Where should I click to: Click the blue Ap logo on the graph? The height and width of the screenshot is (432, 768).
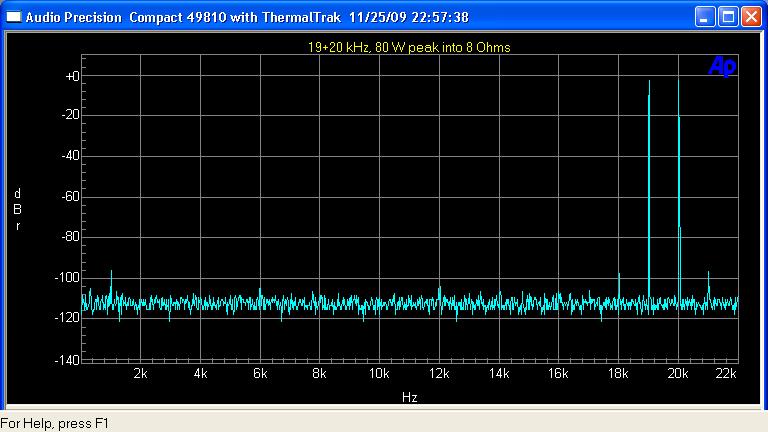(721, 66)
